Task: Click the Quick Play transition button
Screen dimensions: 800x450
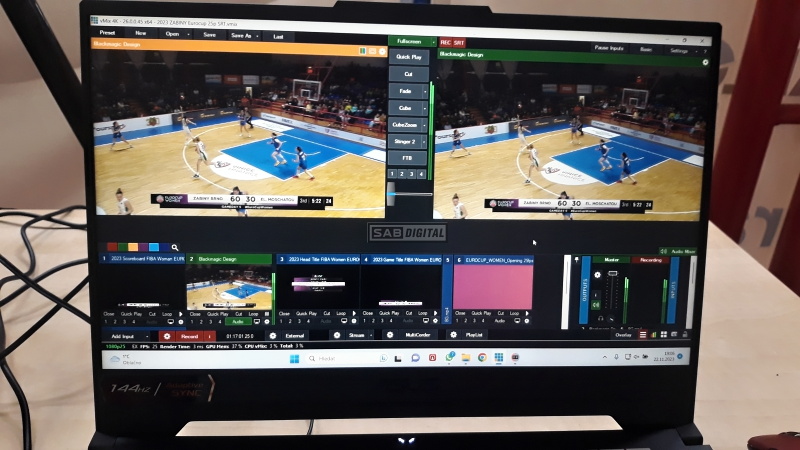Action: [408, 57]
